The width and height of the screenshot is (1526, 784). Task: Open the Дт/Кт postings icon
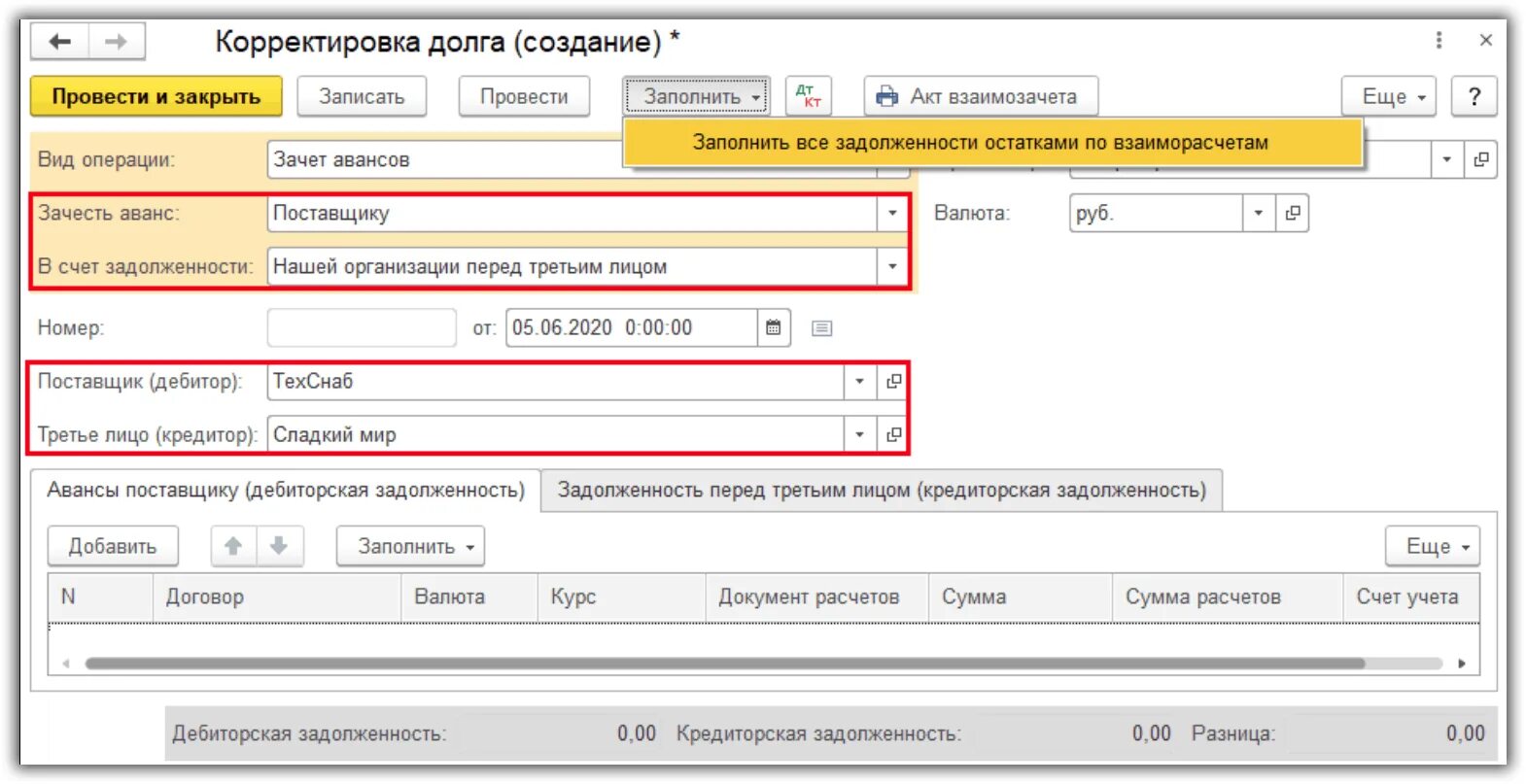[809, 96]
